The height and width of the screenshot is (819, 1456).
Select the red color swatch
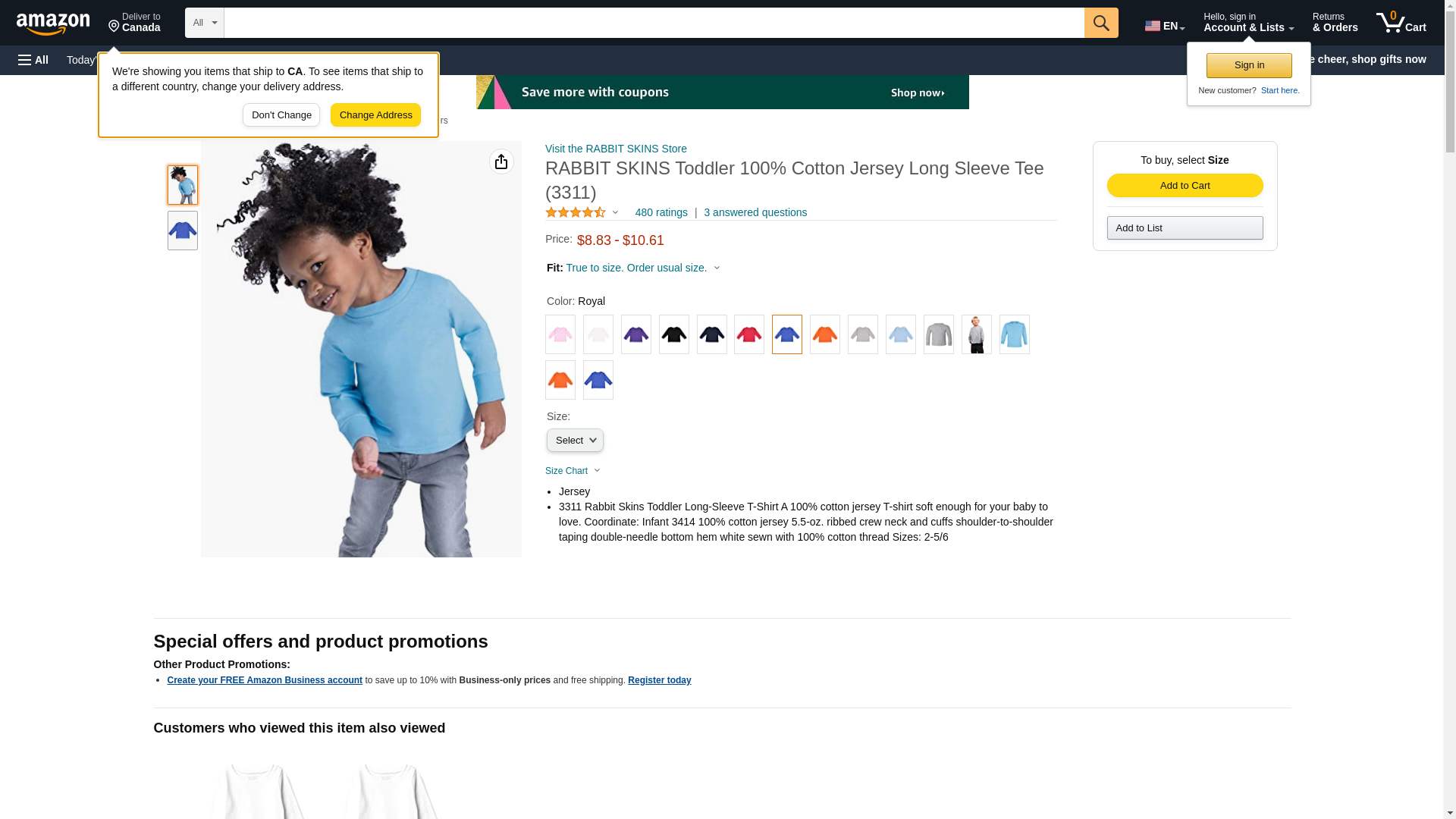pos(749,334)
